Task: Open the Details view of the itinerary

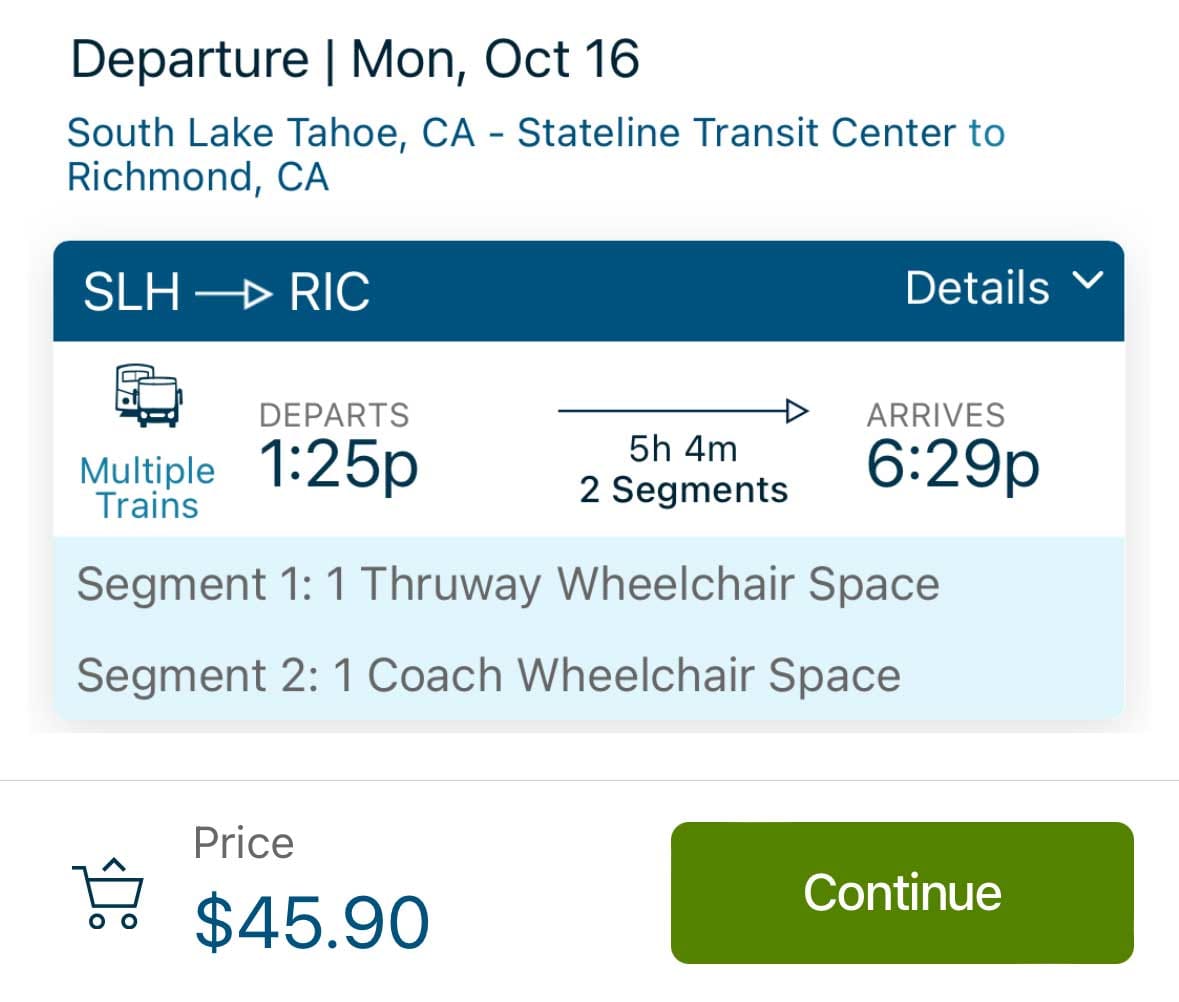Action: click(x=977, y=287)
